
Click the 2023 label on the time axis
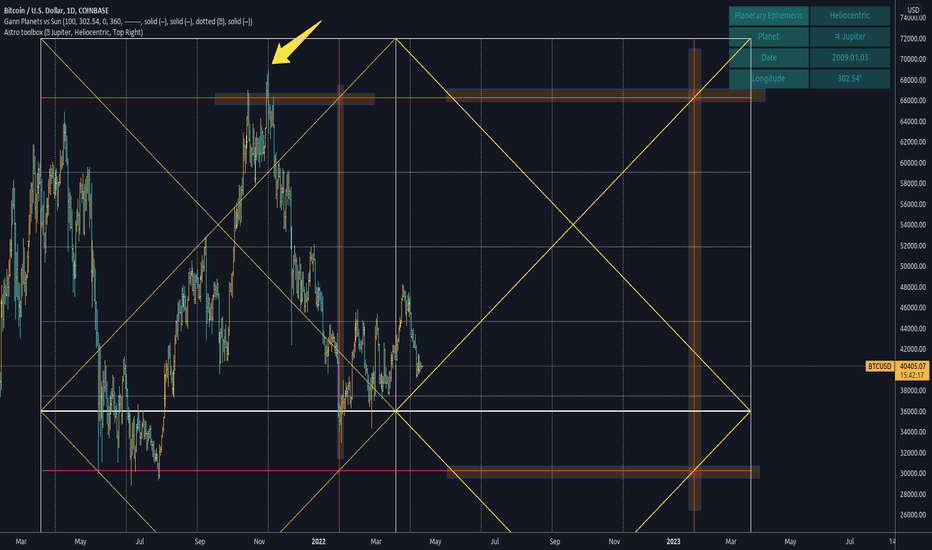[x=673, y=542]
